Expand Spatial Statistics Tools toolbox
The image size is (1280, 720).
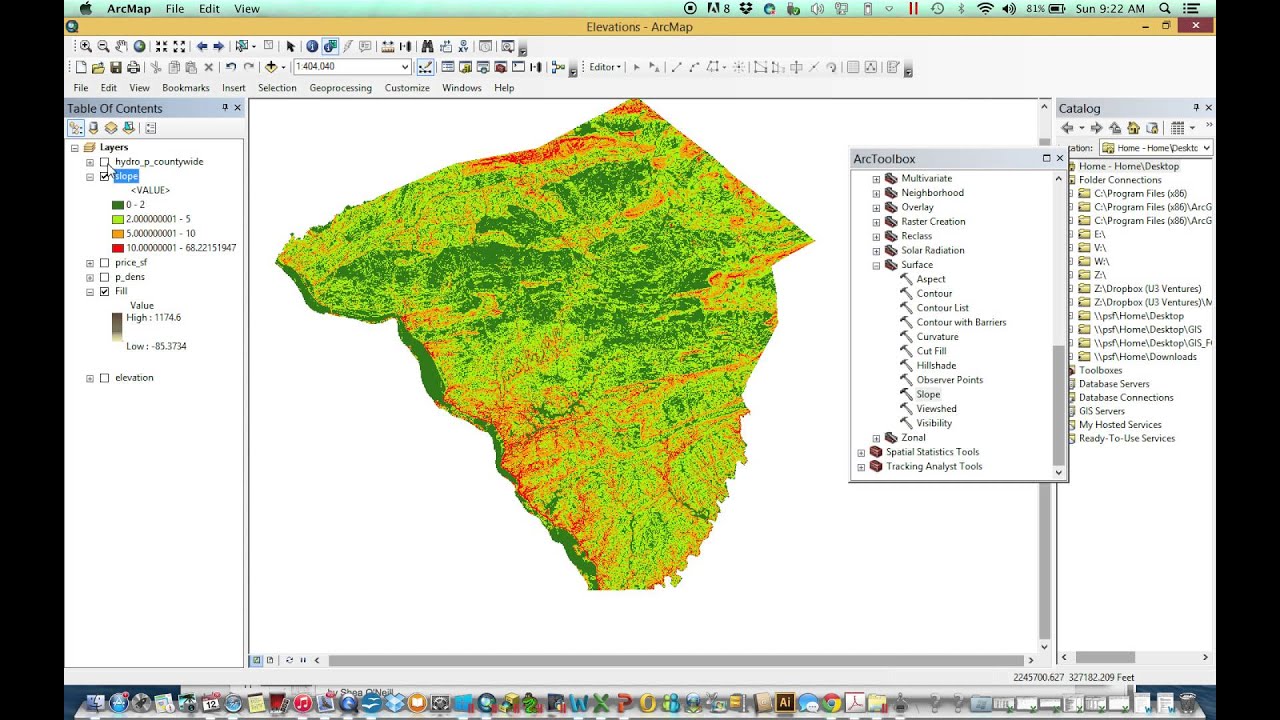861,452
